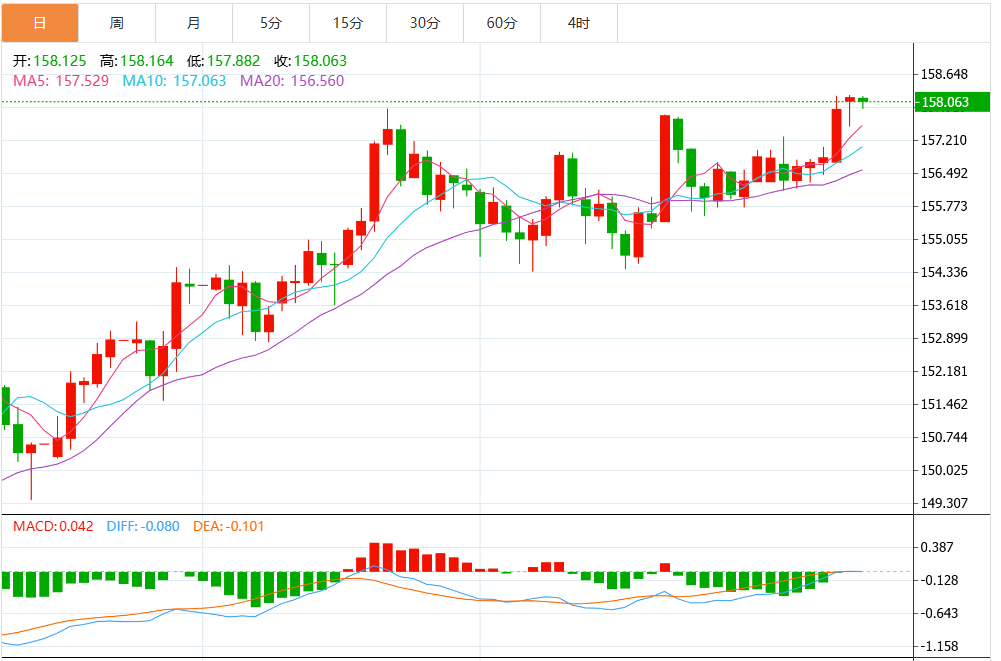Choose the 60分 interval tab
Screen dimensions: 1001x661
[x=501, y=23]
